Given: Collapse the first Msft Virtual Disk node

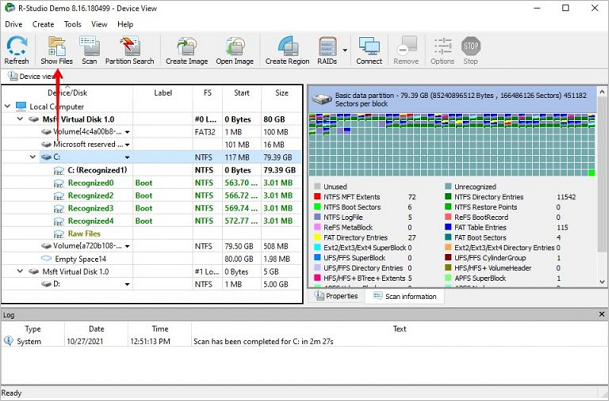Looking at the screenshot, I should [20, 119].
